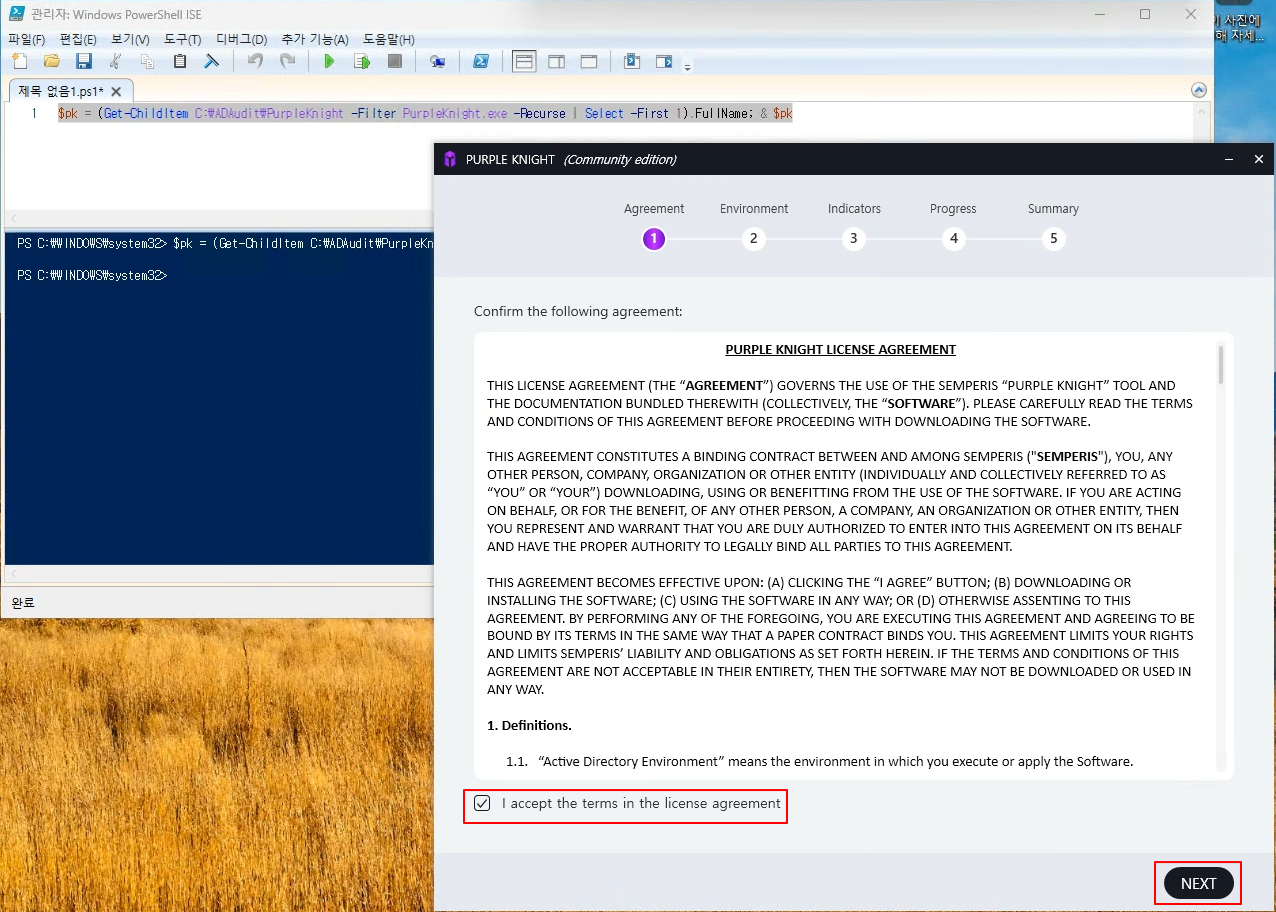Screen dimensions: 1276x912
Task: Click the license agreement vertical scrollbar thumb
Action: tap(1220, 365)
